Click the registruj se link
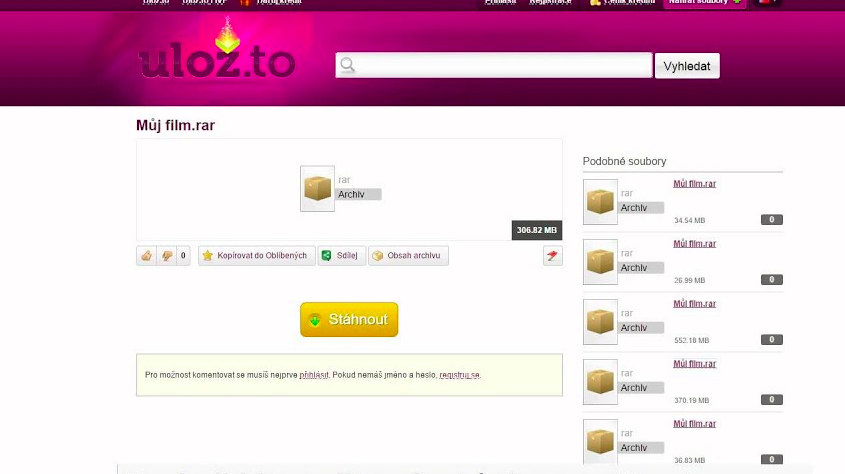This screenshot has height=474, width=845. [x=459, y=375]
